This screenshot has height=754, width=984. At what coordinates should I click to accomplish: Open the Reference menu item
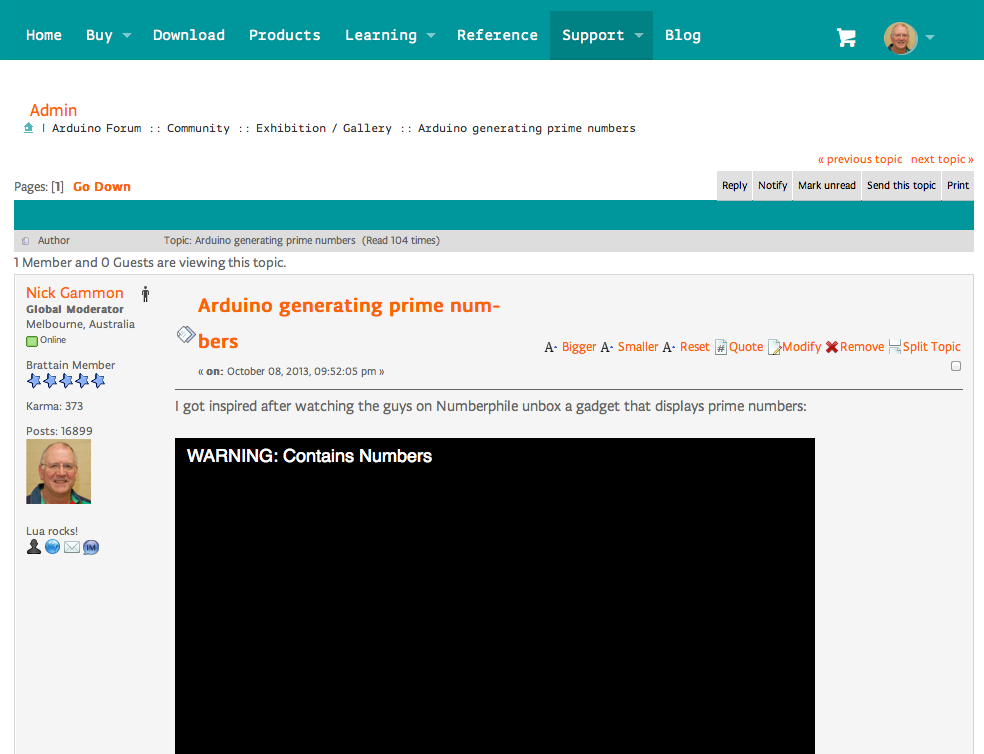point(497,35)
